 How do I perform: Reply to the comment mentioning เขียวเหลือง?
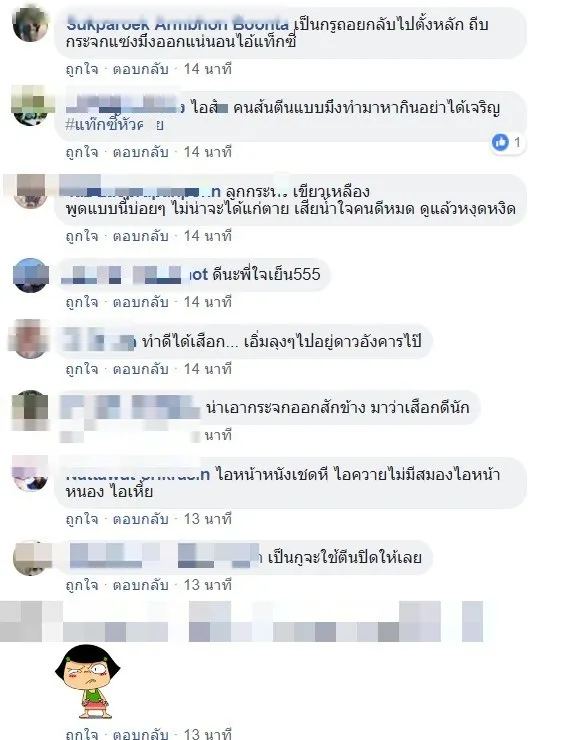(140, 236)
